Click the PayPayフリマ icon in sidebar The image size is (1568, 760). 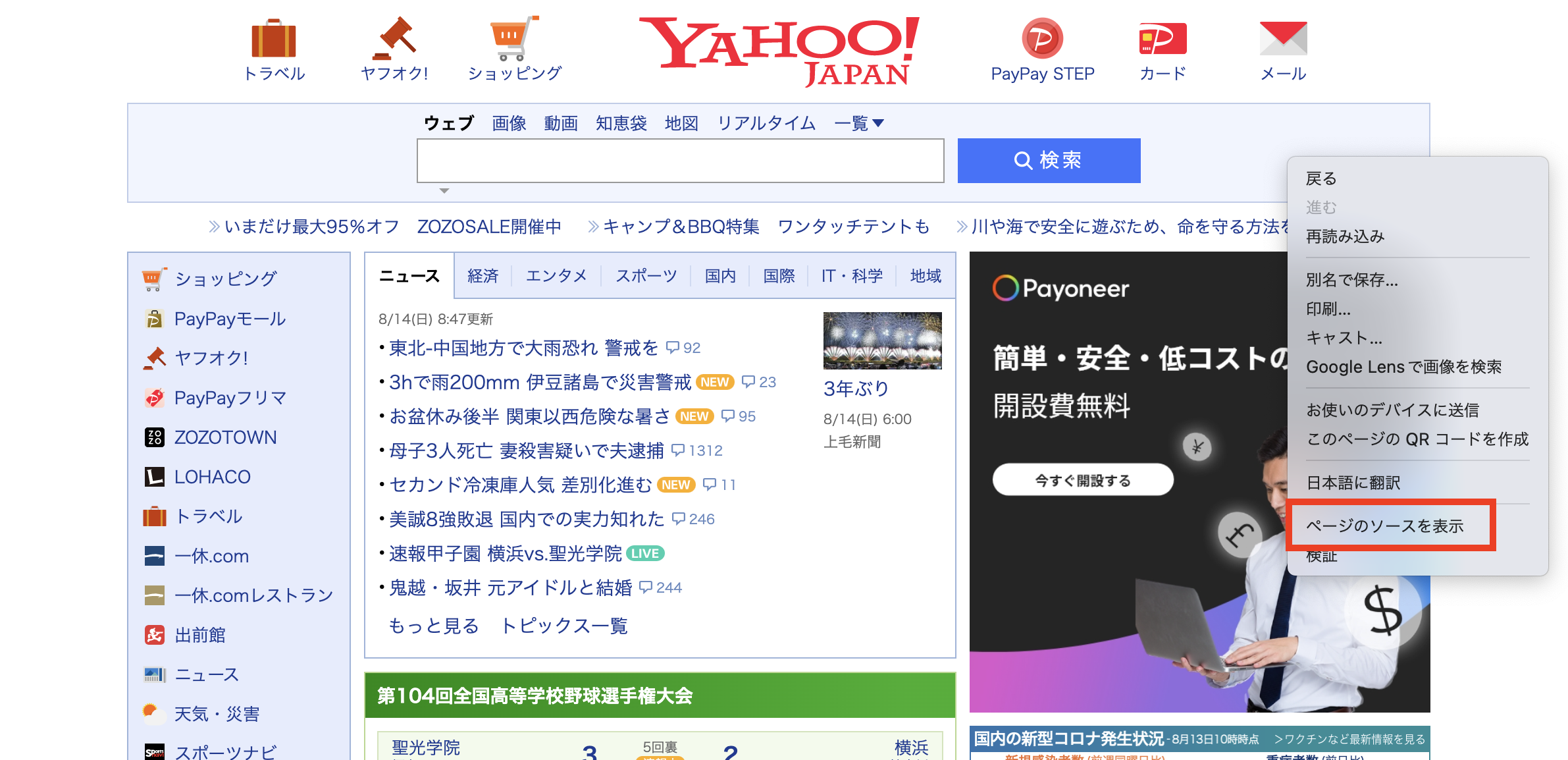(x=154, y=398)
